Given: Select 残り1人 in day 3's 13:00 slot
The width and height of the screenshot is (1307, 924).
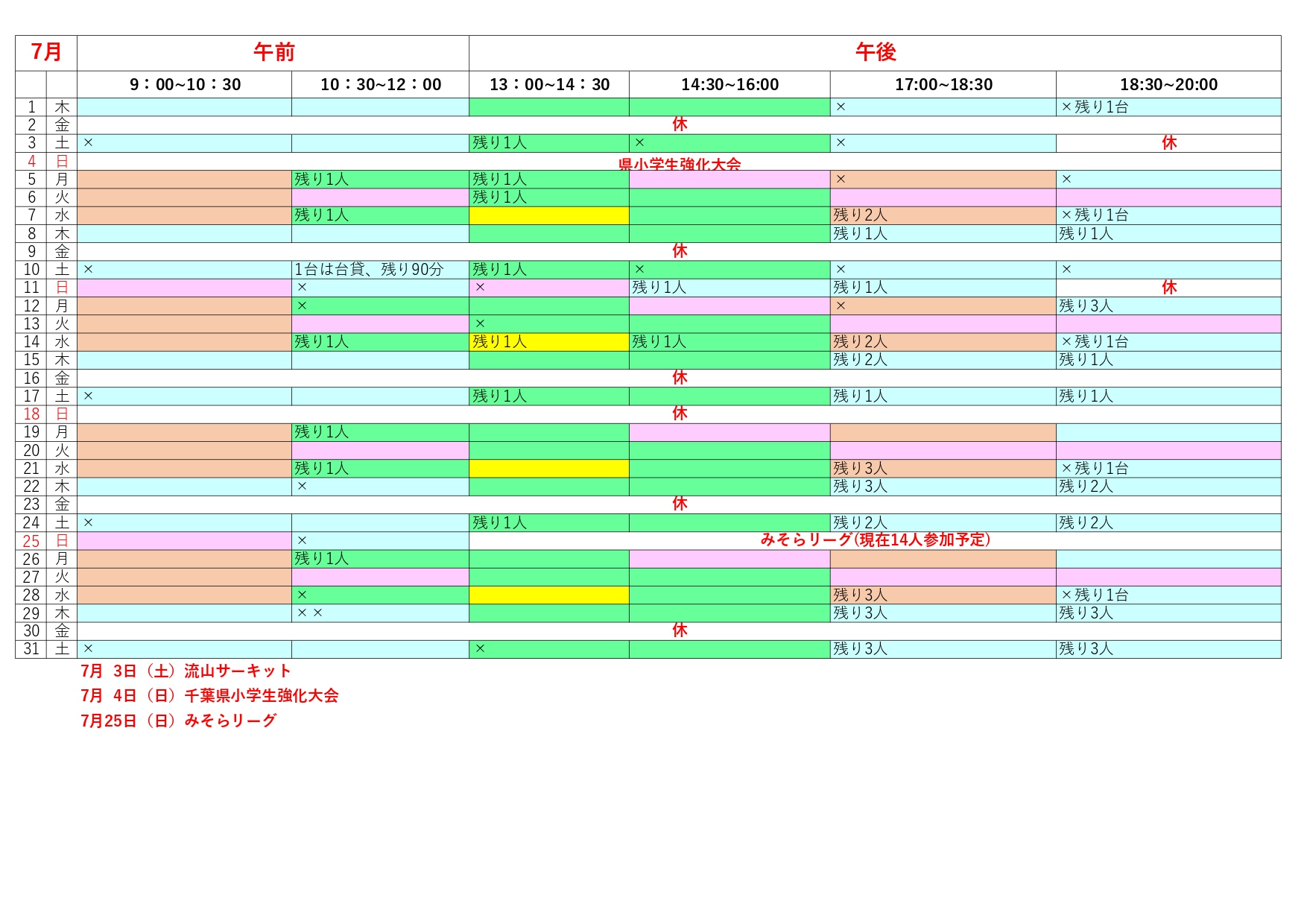Looking at the screenshot, I should pos(549,143).
